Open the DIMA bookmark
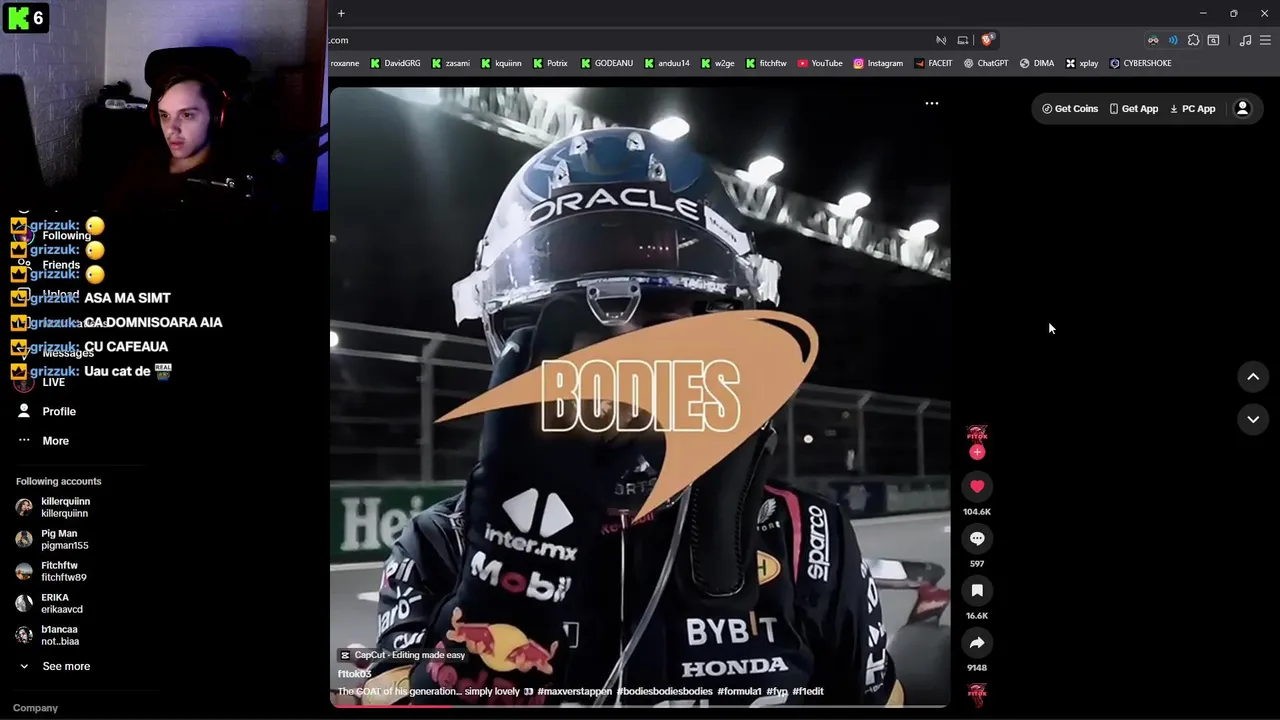The image size is (1280, 720). click(x=1037, y=63)
